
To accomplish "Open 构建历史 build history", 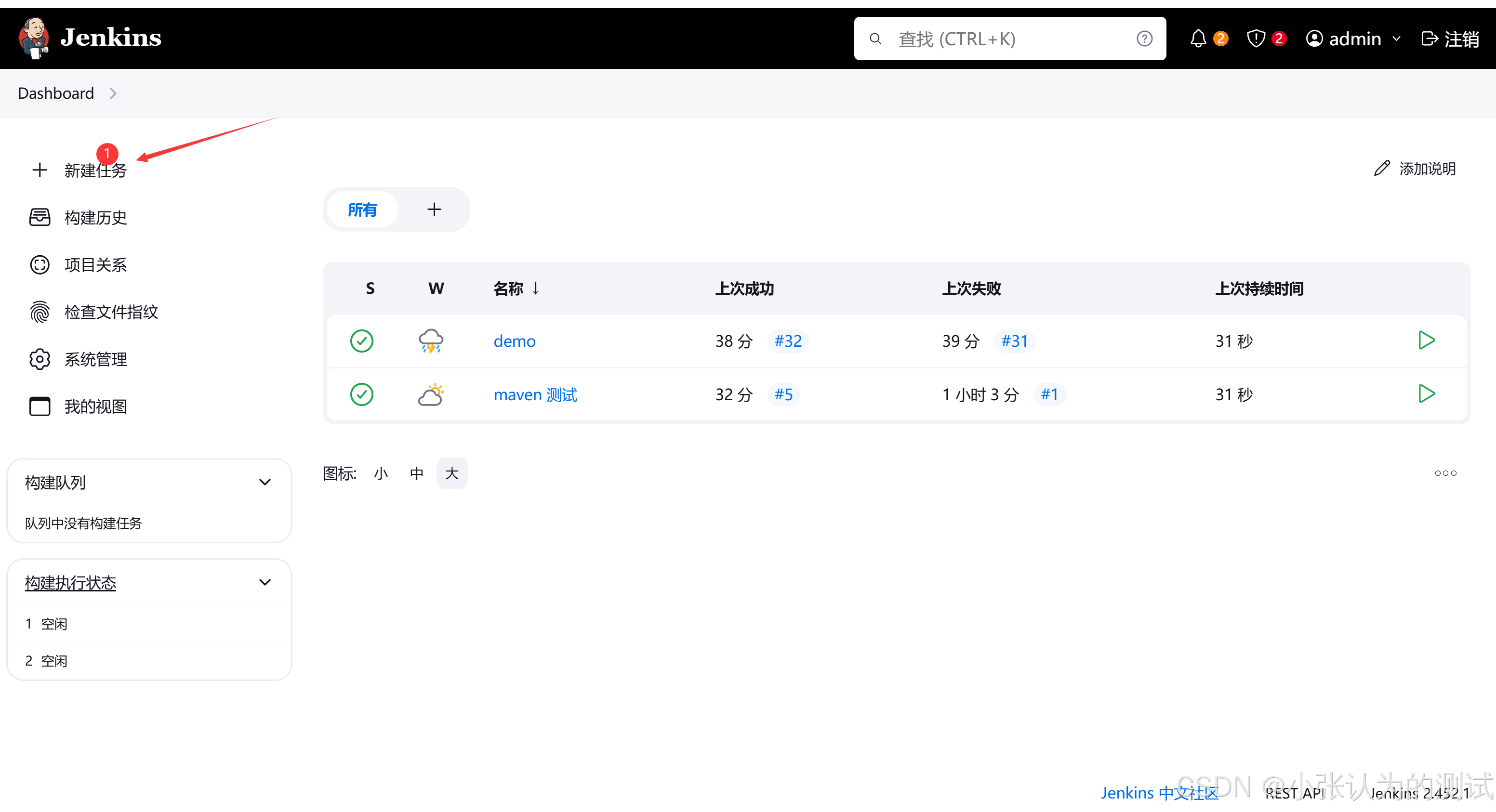I will tap(79, 218).
